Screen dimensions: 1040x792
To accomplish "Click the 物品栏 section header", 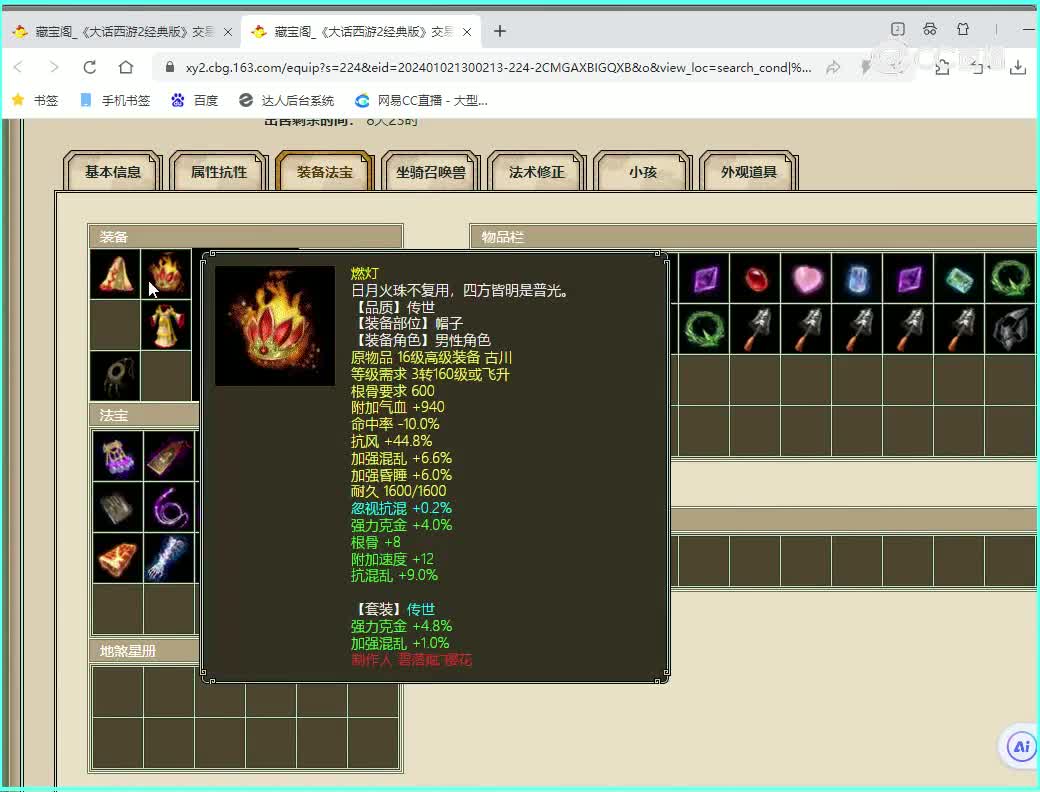I will [753, 237].
